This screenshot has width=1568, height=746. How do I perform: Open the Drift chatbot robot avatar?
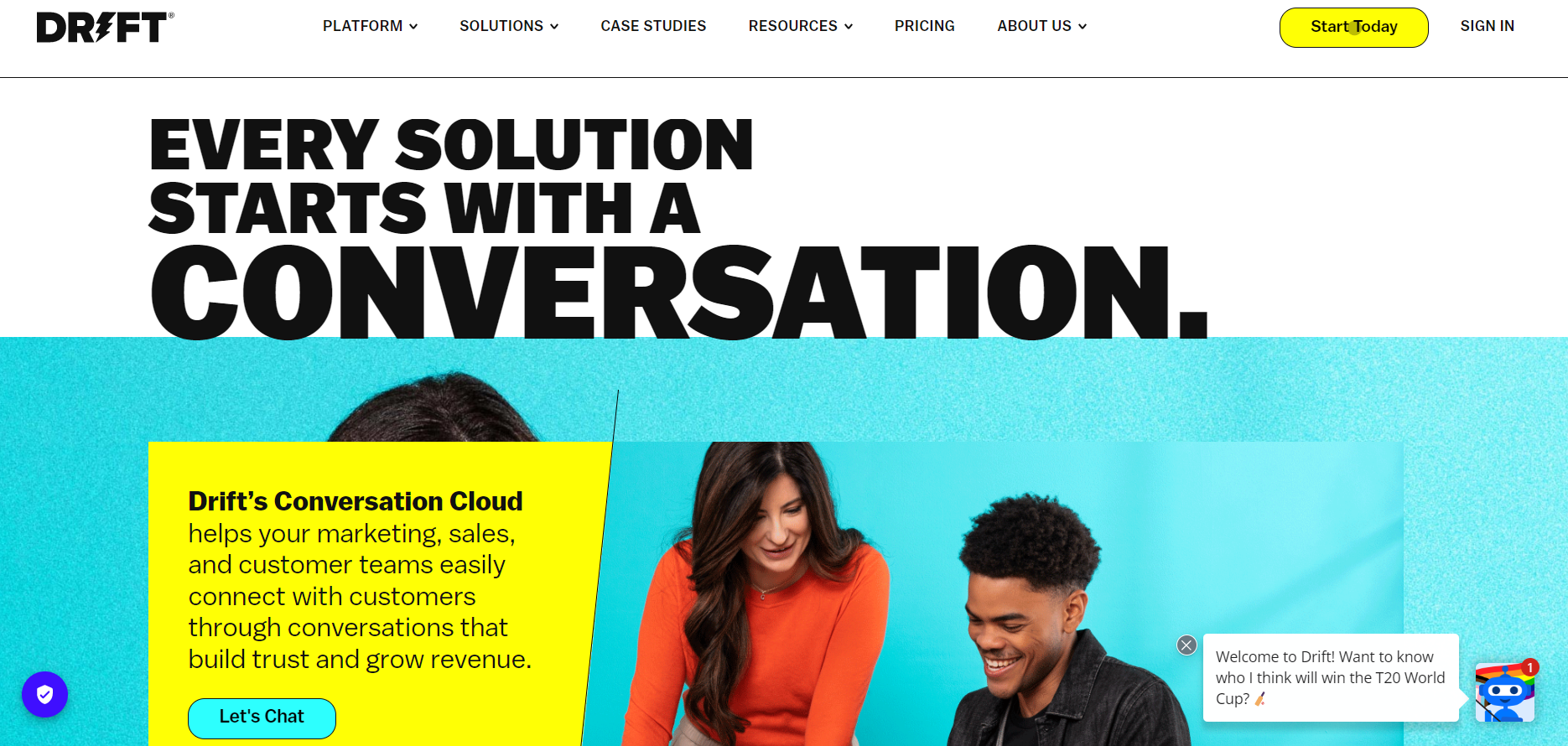(x=1505, y=692)
